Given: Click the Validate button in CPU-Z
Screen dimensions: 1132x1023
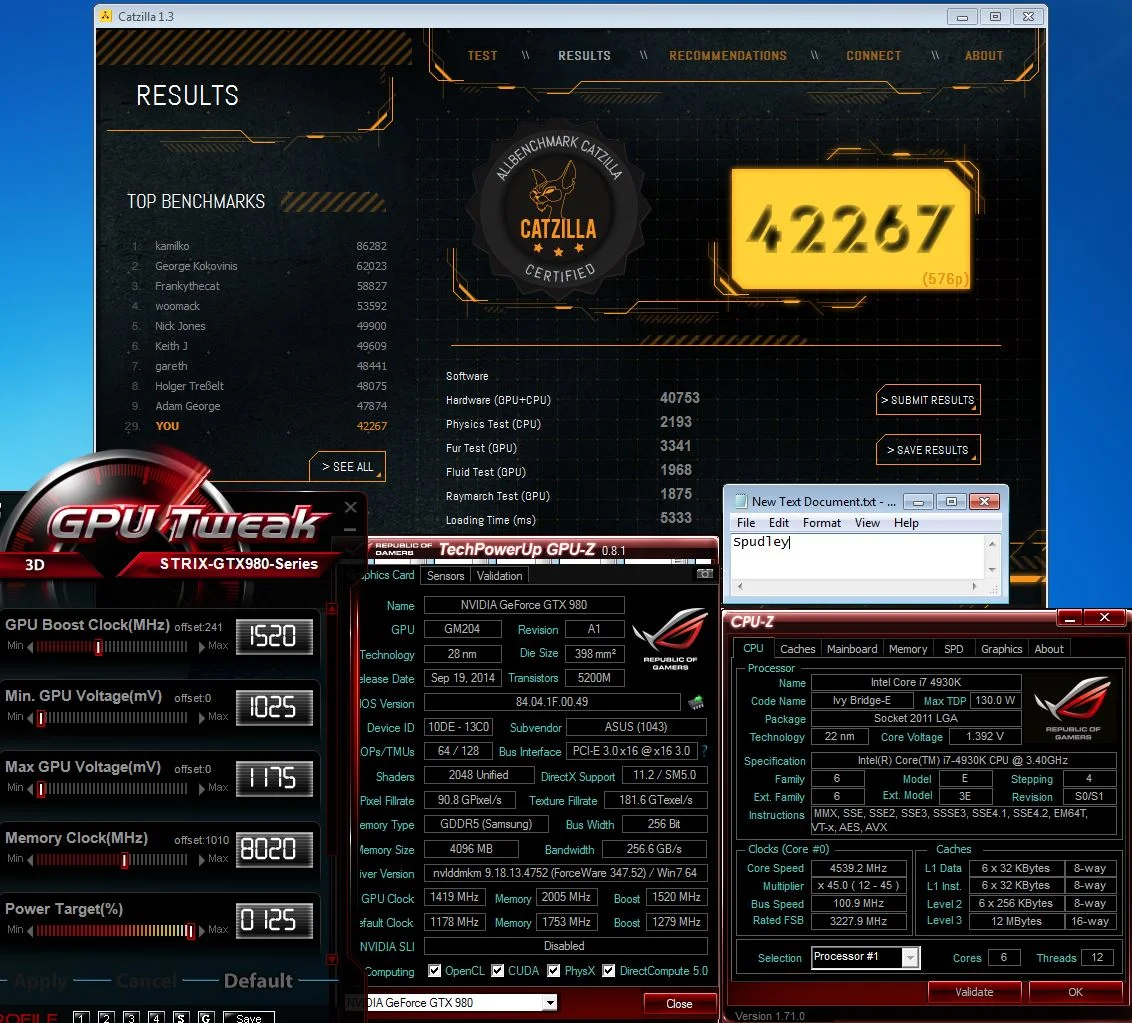Looking at the screenshot, I should click(x=974, y=992).
